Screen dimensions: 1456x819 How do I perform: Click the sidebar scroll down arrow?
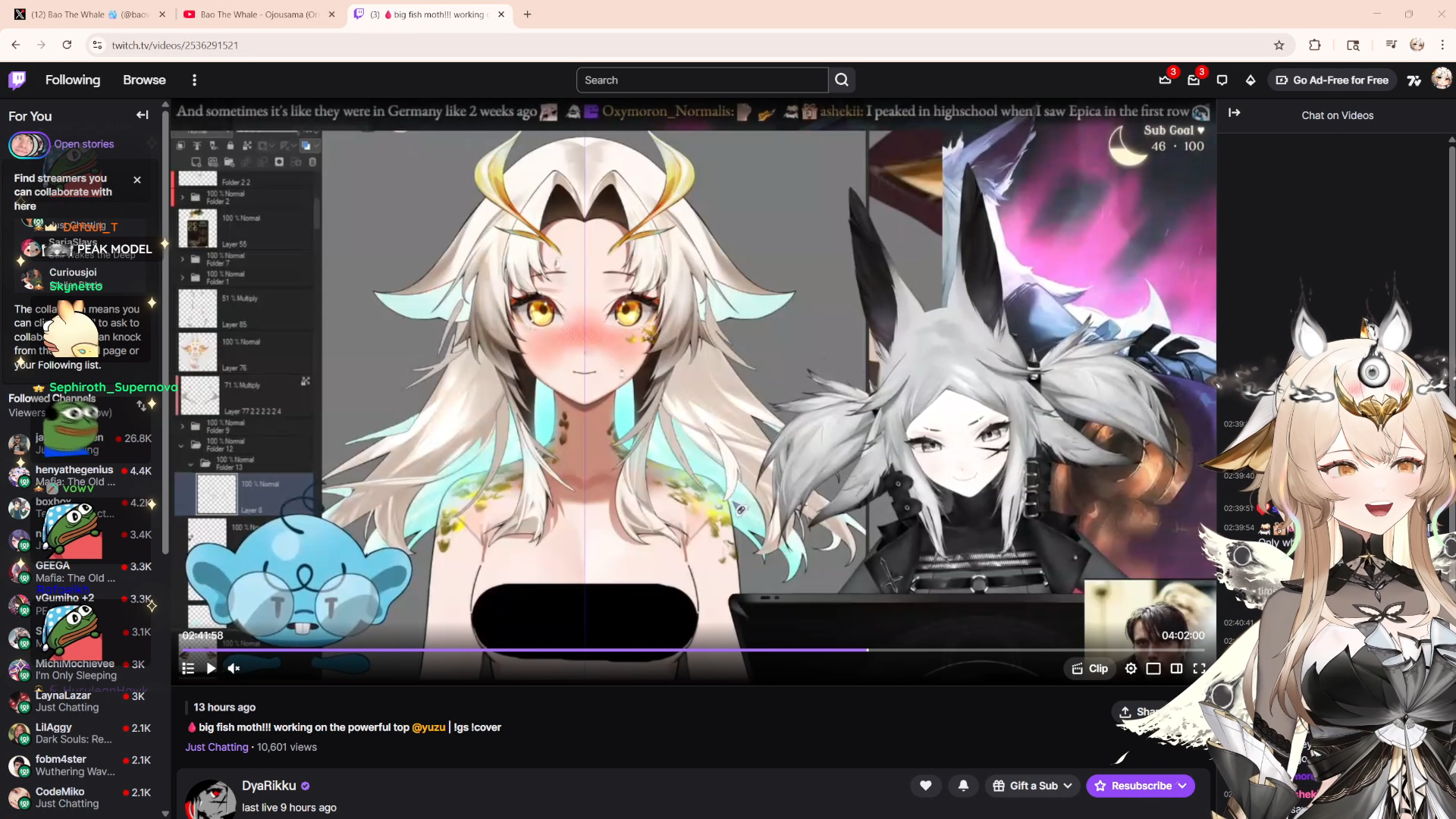pos(165,813)
